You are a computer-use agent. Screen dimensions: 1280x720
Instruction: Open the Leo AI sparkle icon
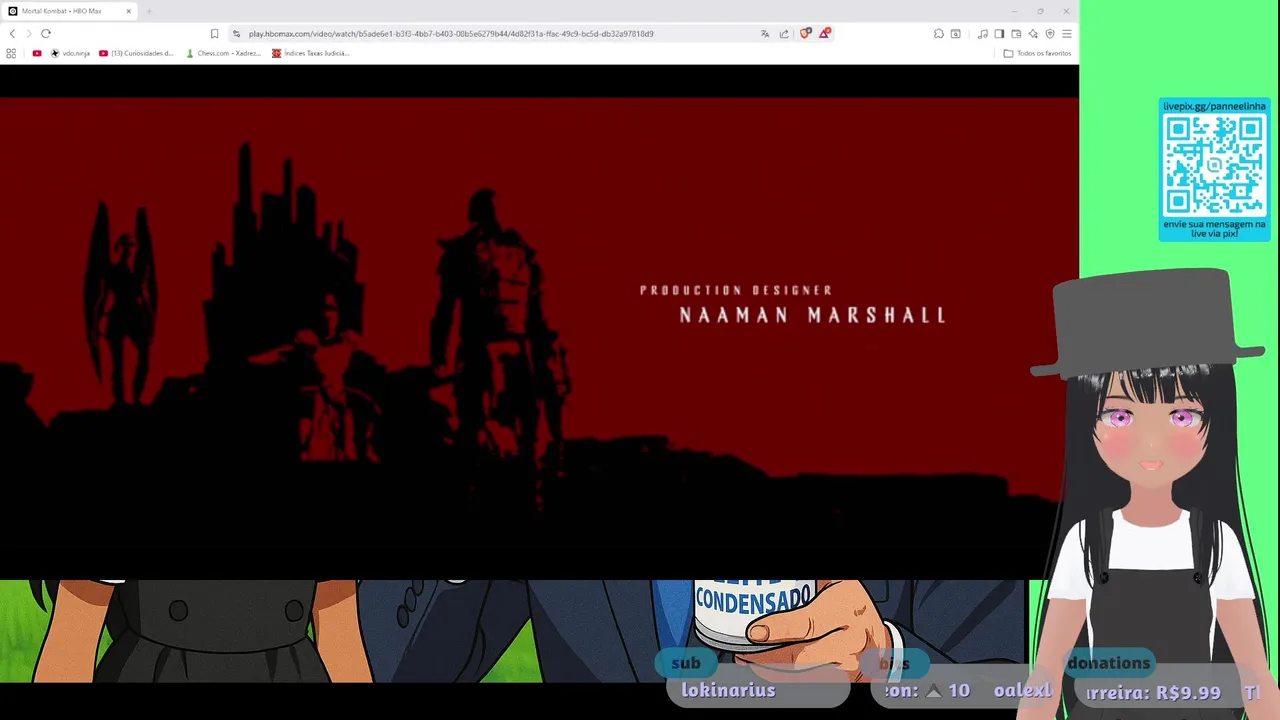coord(1033,33)
